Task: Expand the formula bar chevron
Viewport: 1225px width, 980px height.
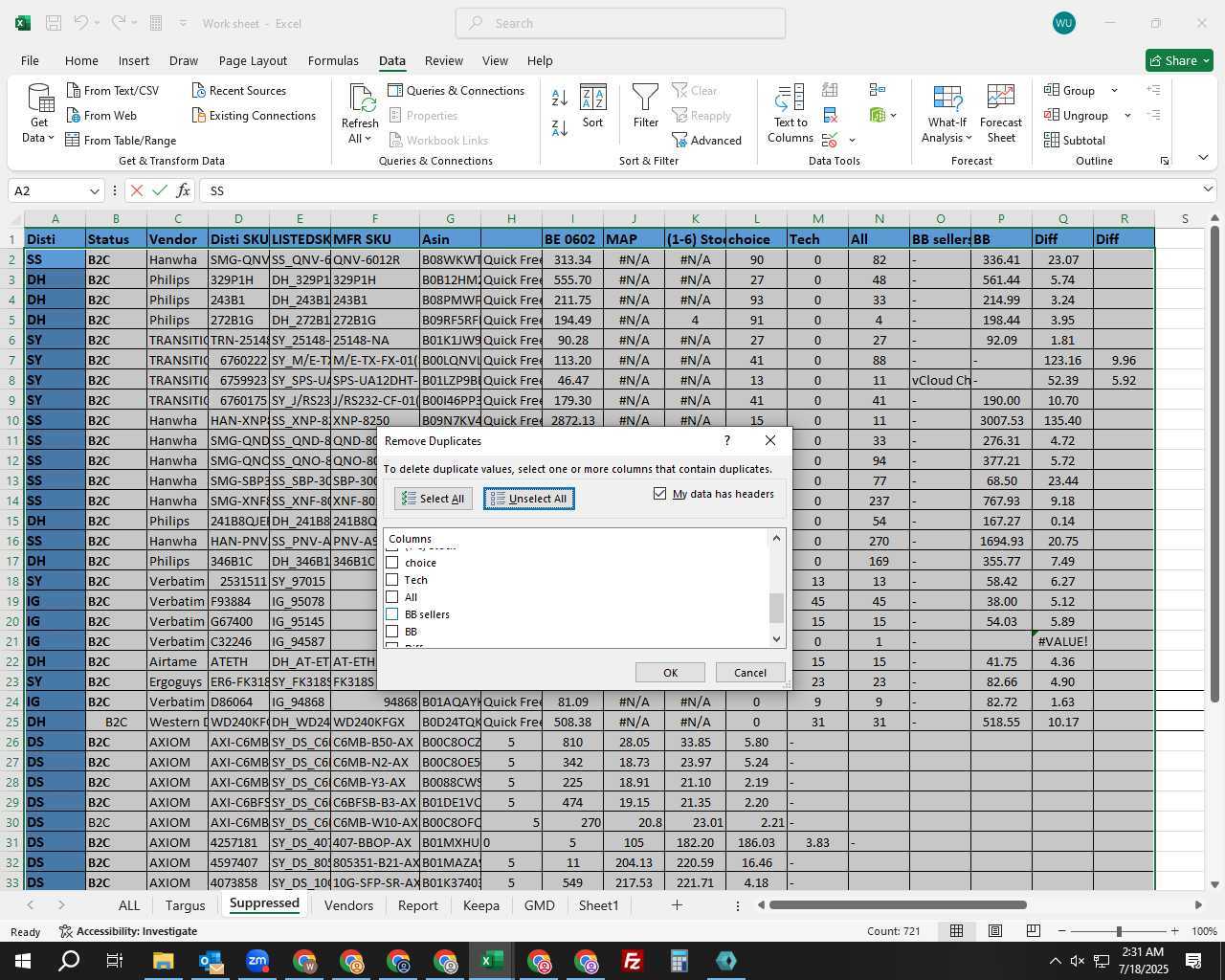Action: coord(1208,189)
